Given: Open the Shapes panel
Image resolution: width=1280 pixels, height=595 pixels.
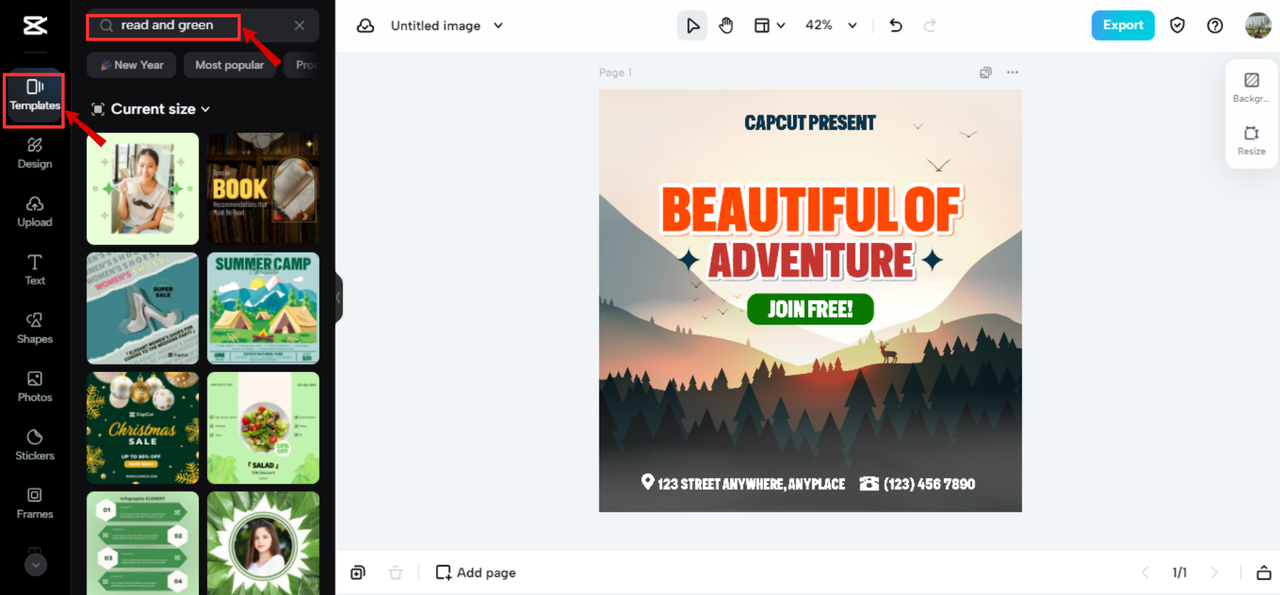Looking at the screenshot, I should 35,328.
